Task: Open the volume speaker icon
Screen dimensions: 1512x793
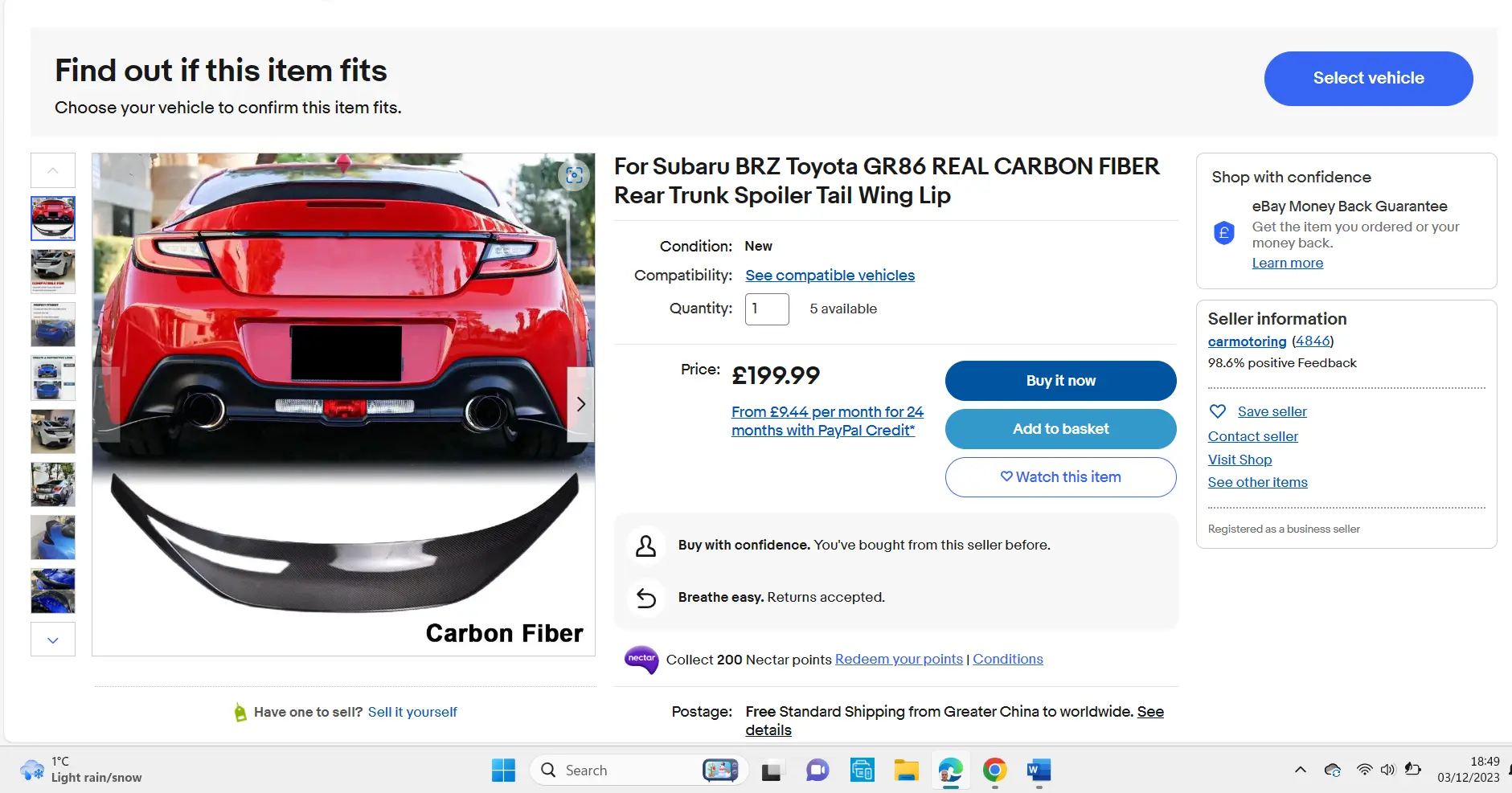Action: [1387, 770]
